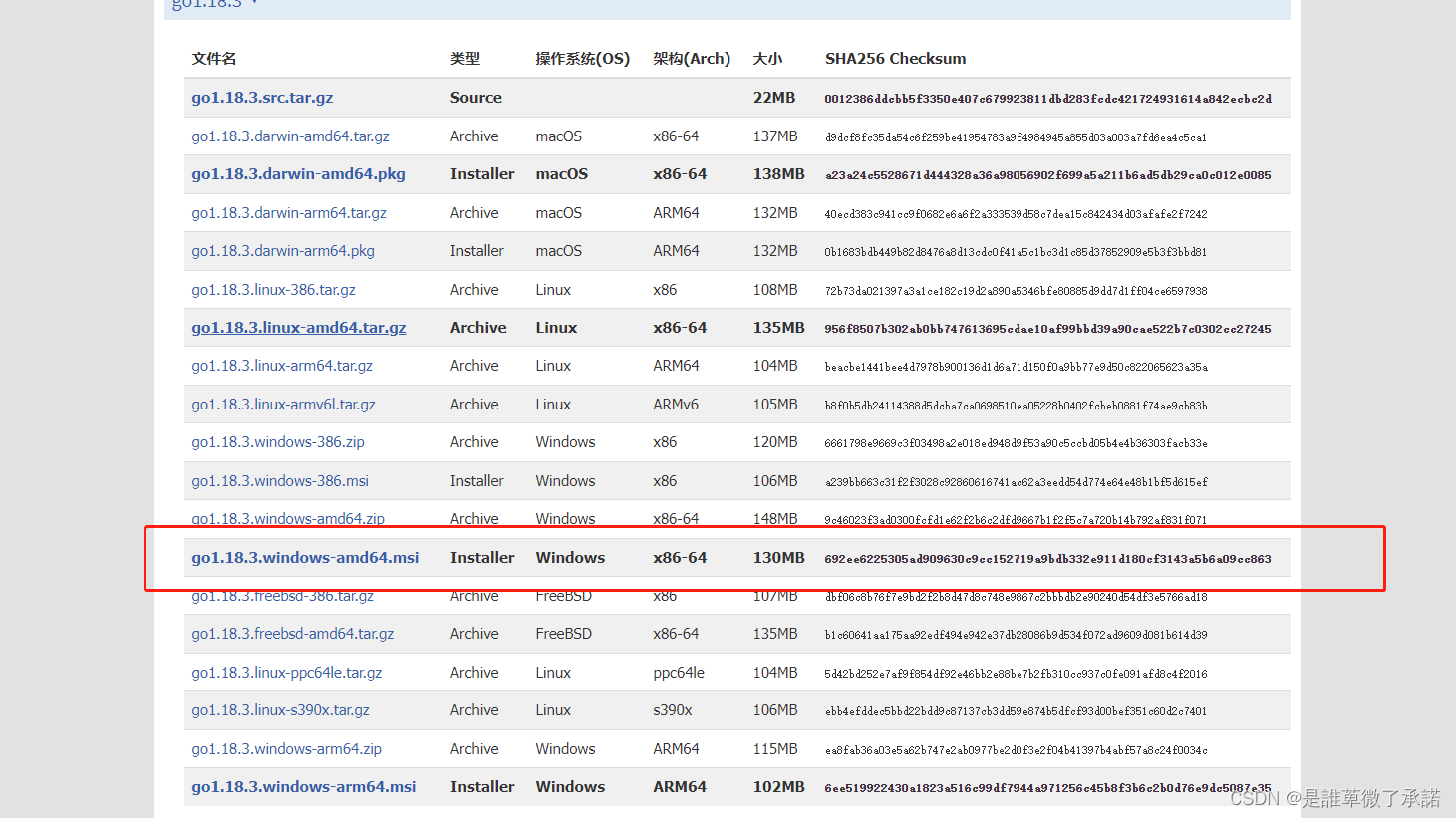Select the 108MB size cell
Viewport: 1456px width, 818px height.
(x=775, y=290)
